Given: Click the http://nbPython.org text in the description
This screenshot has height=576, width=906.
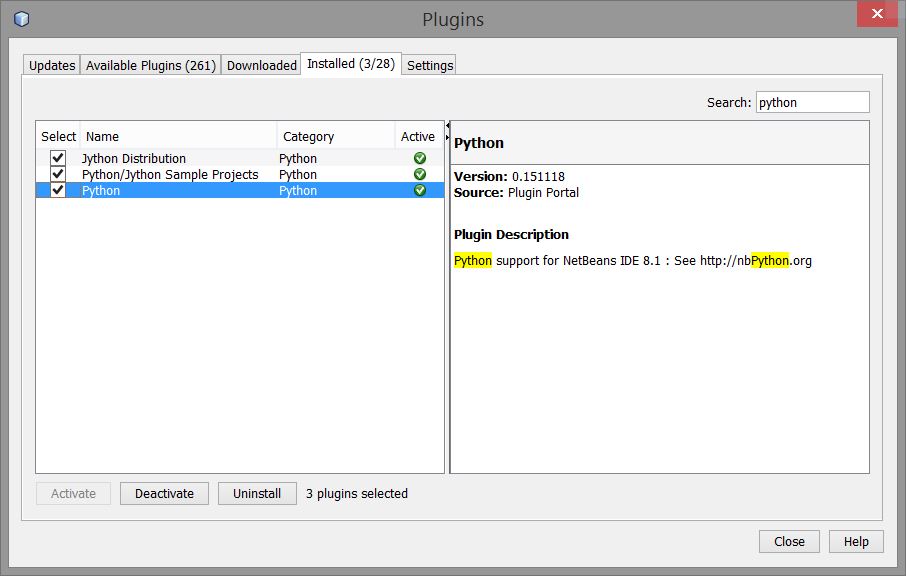Looking at the screenshot, I should [756, 261].
